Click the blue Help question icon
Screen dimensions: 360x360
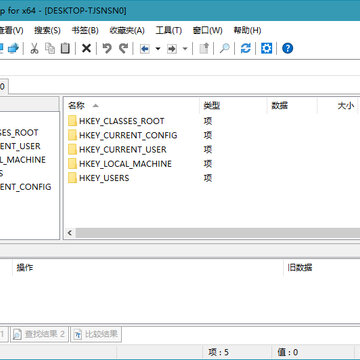pos(287,49)
